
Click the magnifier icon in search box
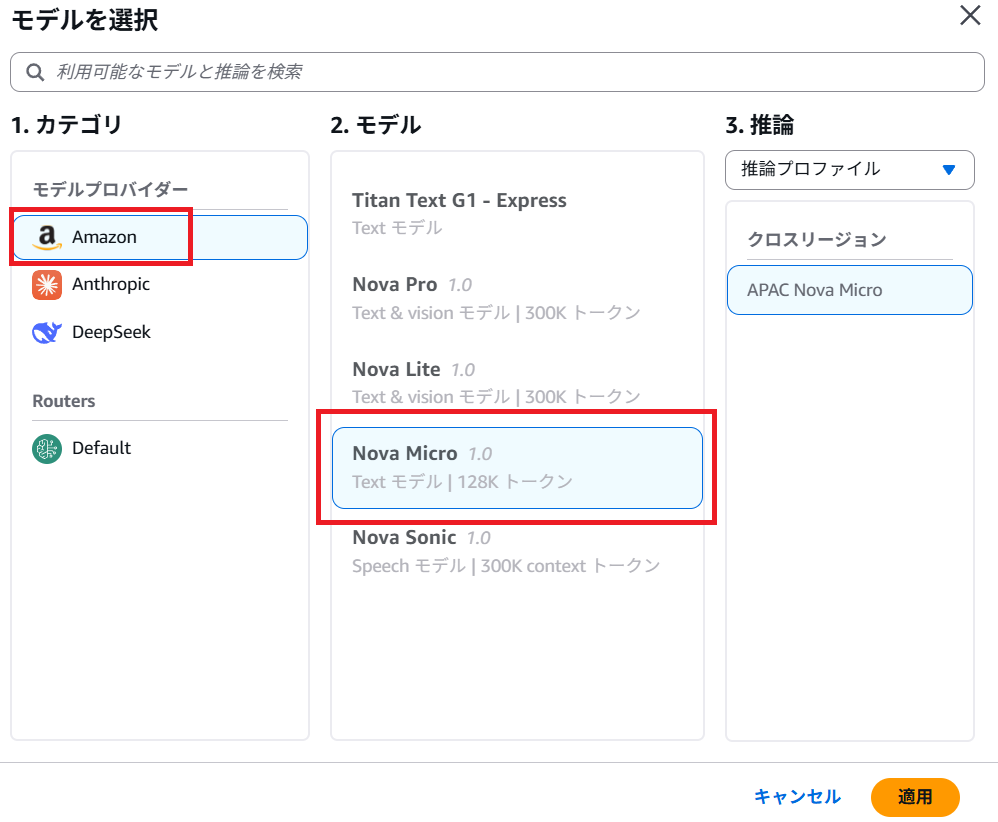[35, 72]
